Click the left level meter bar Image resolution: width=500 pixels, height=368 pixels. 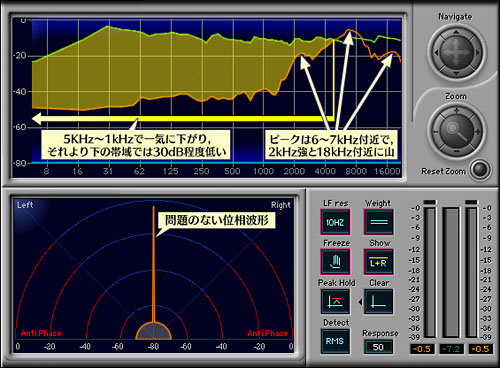click(x=429, y=272)
